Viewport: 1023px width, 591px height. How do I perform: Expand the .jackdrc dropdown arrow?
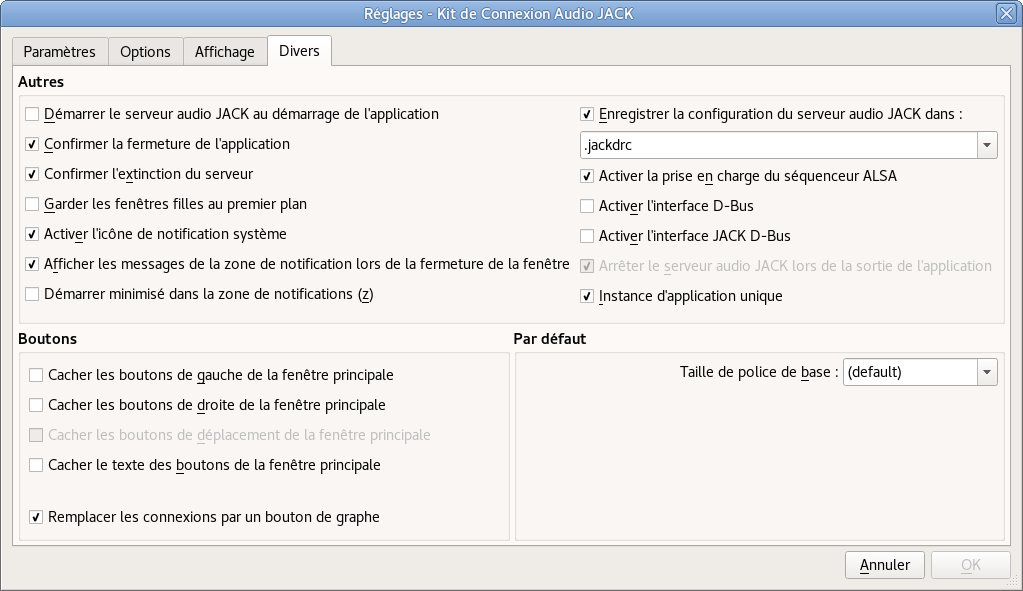pos(987,145)
